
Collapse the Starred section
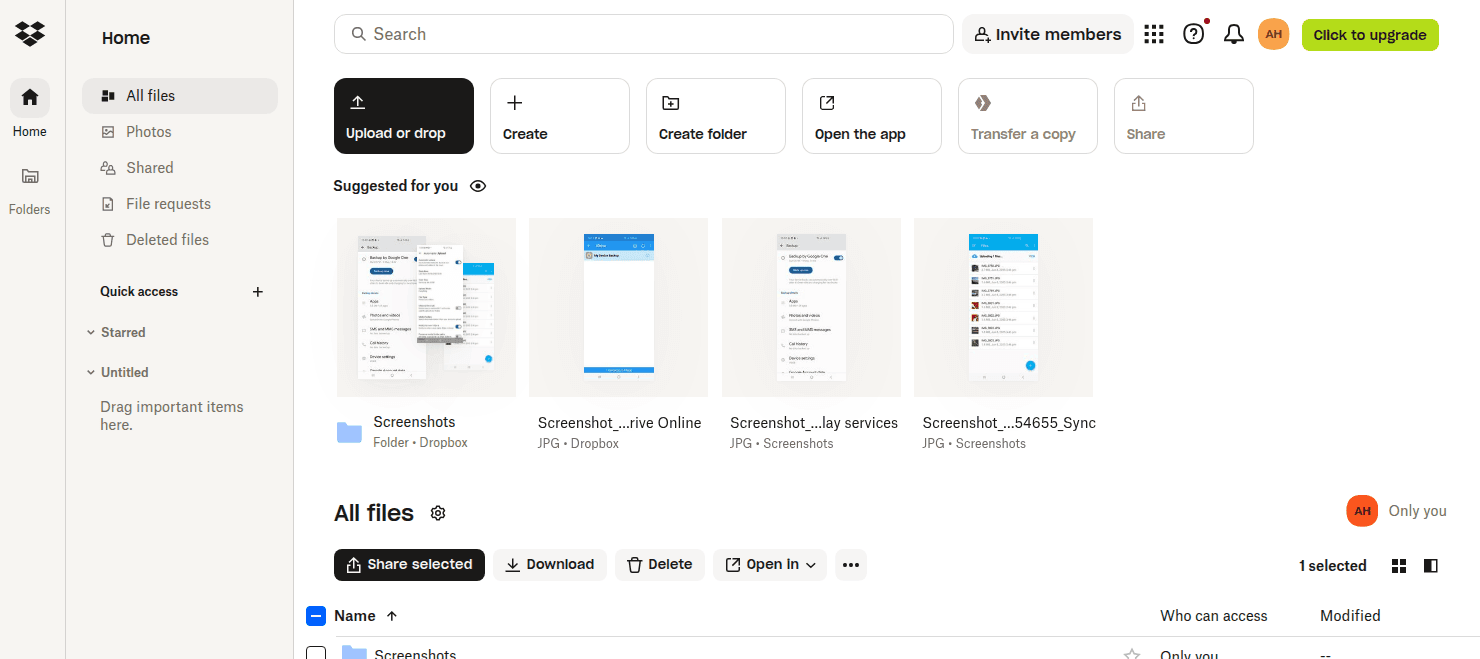(x=91, y=333)
